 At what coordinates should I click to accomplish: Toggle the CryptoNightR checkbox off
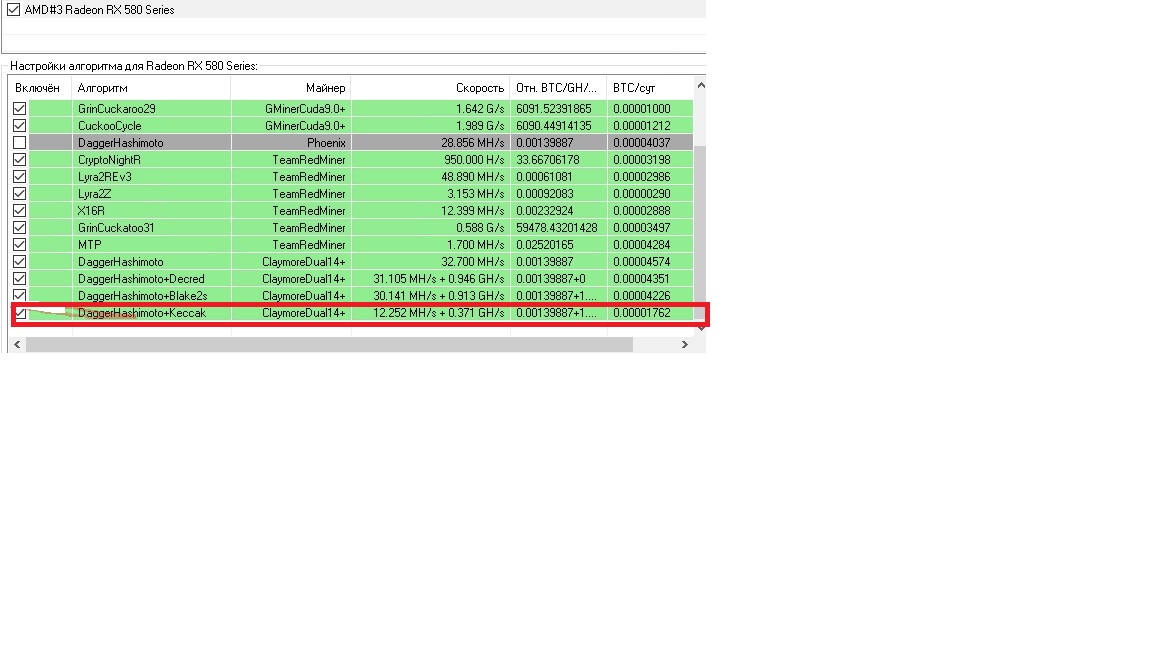pos(18,159)
